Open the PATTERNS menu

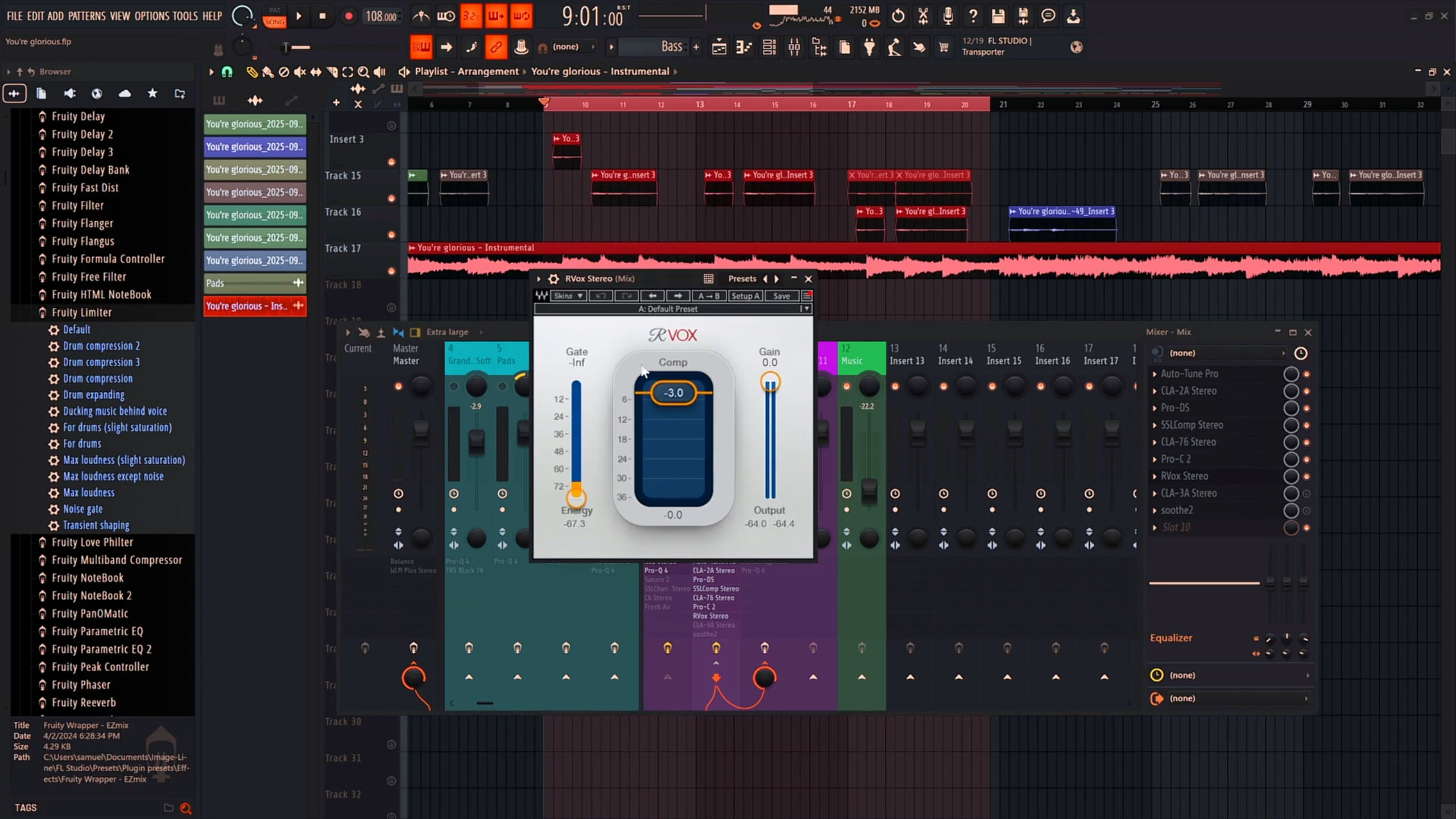[86, 16]
